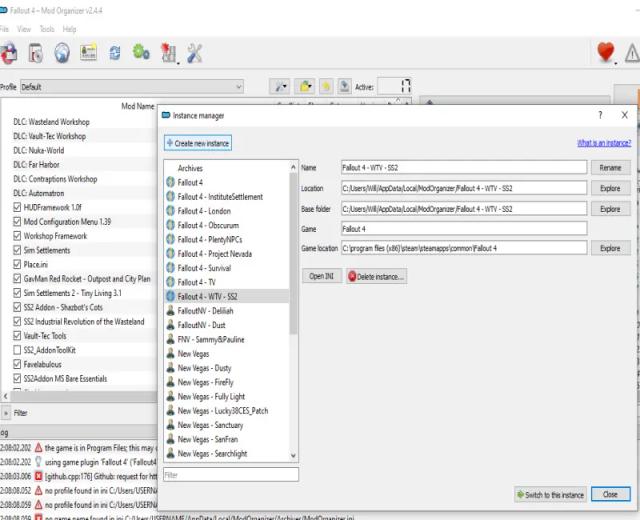Click instance list scroll down arrow
This screenshot has height=520, width=640.
coord(293,456)
